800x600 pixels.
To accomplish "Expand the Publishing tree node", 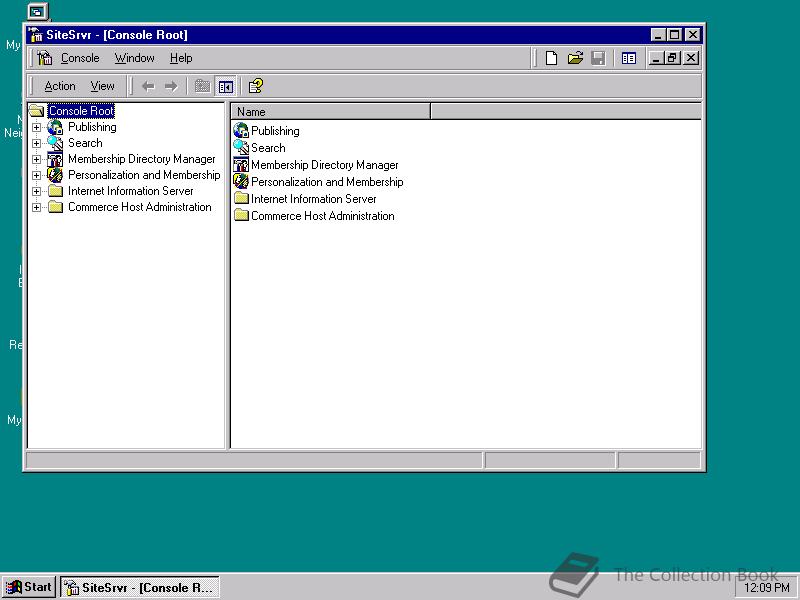I will pos(36,127).
